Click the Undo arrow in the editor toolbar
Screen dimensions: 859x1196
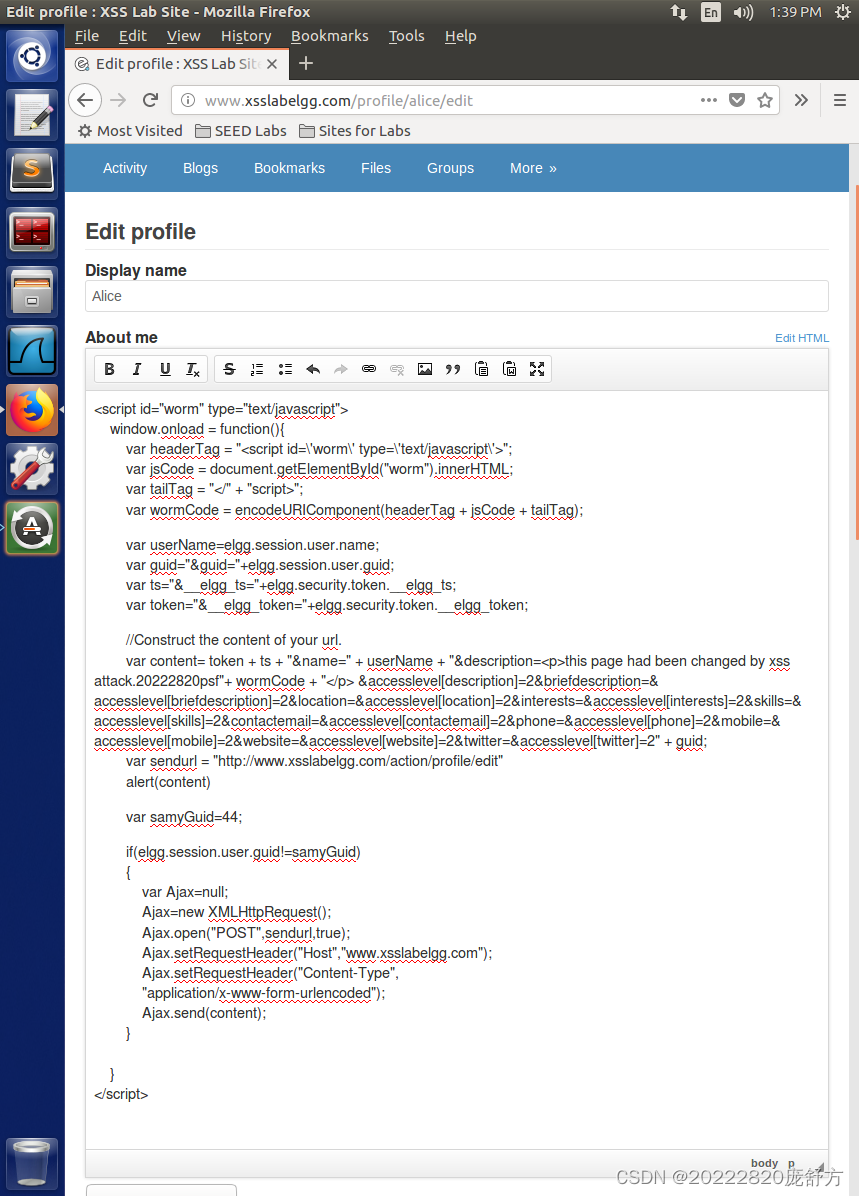(x=313, y=369)
